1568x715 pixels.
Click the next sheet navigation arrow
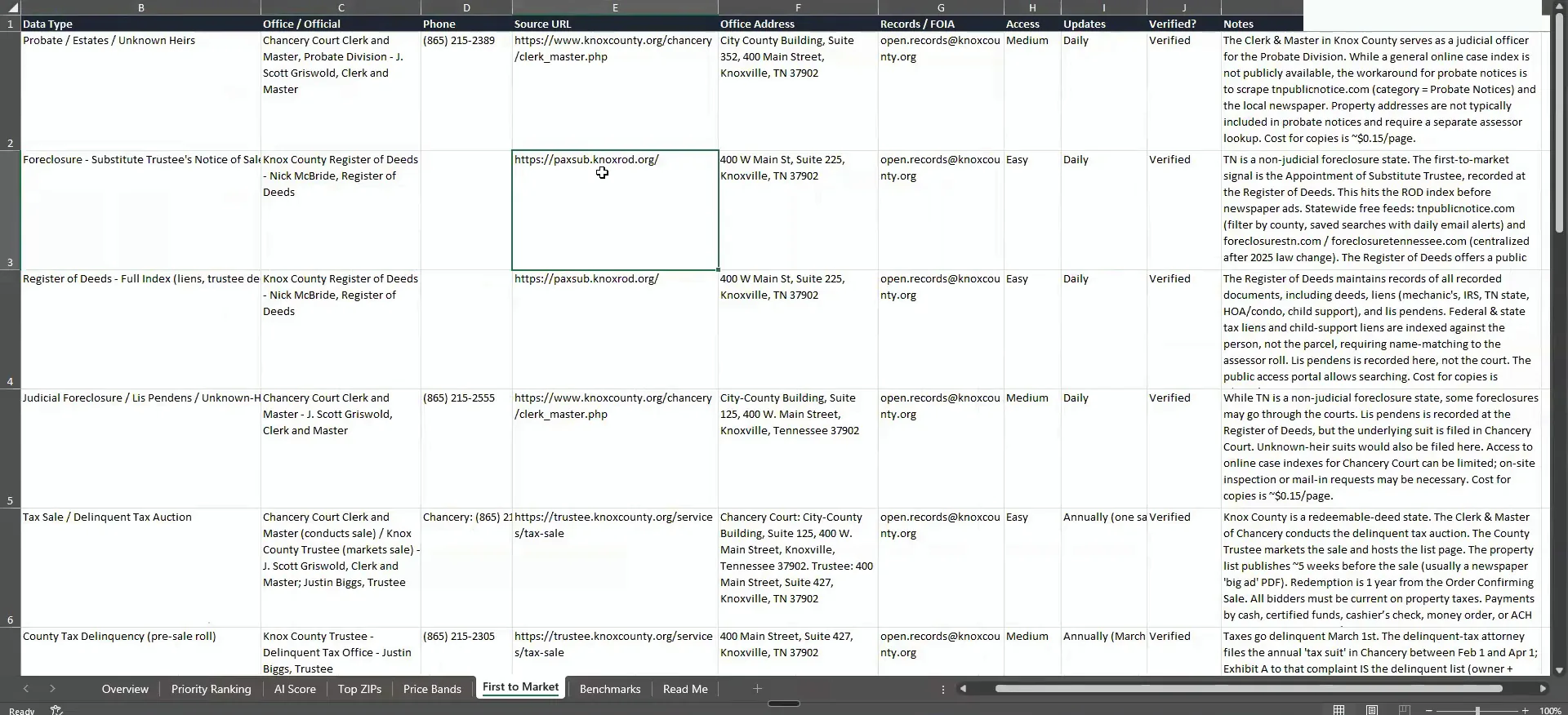point(52,689)
